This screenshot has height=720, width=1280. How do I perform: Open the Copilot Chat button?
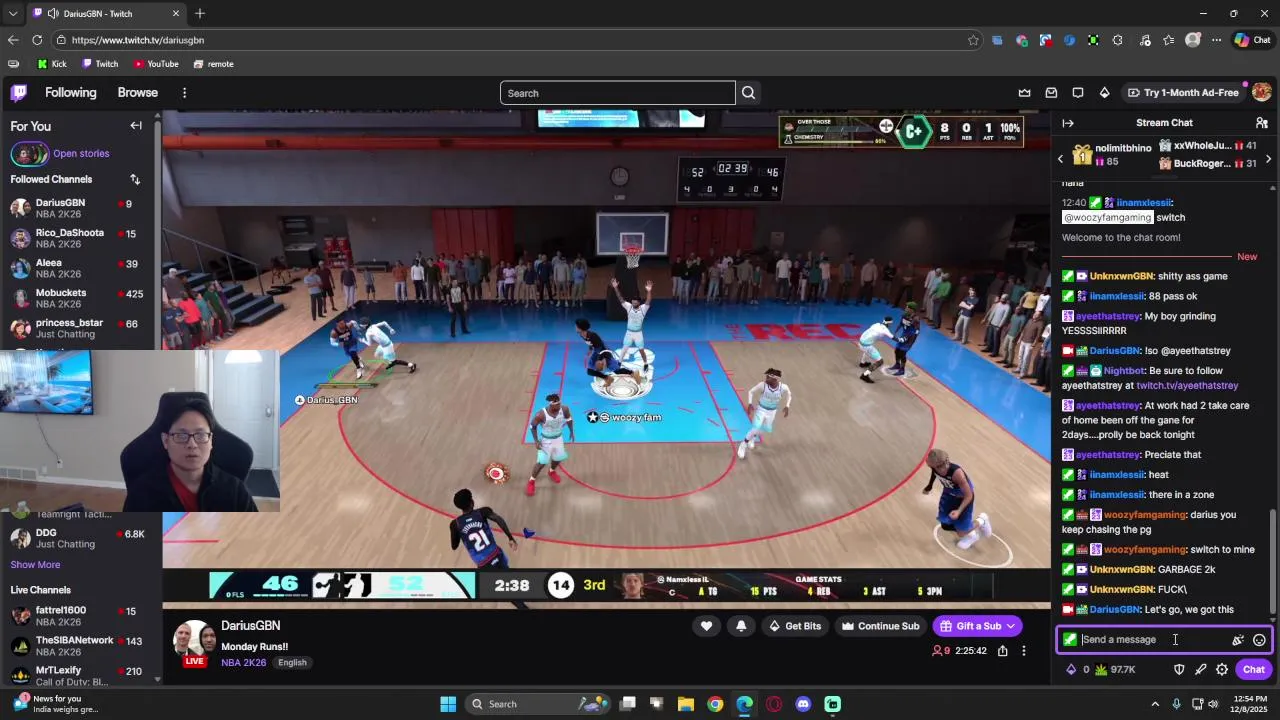point(1253,40)
